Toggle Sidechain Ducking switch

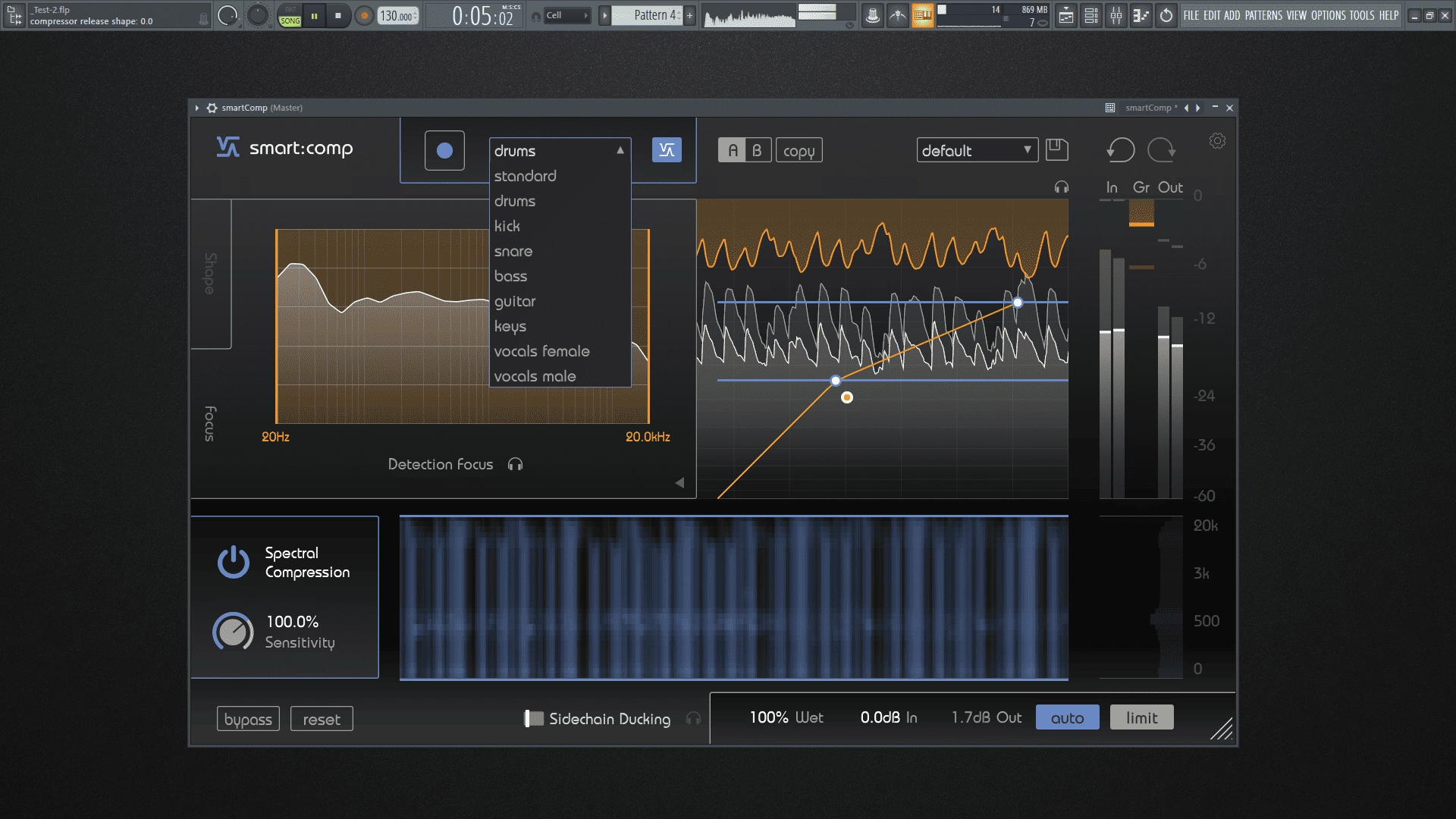534,718
